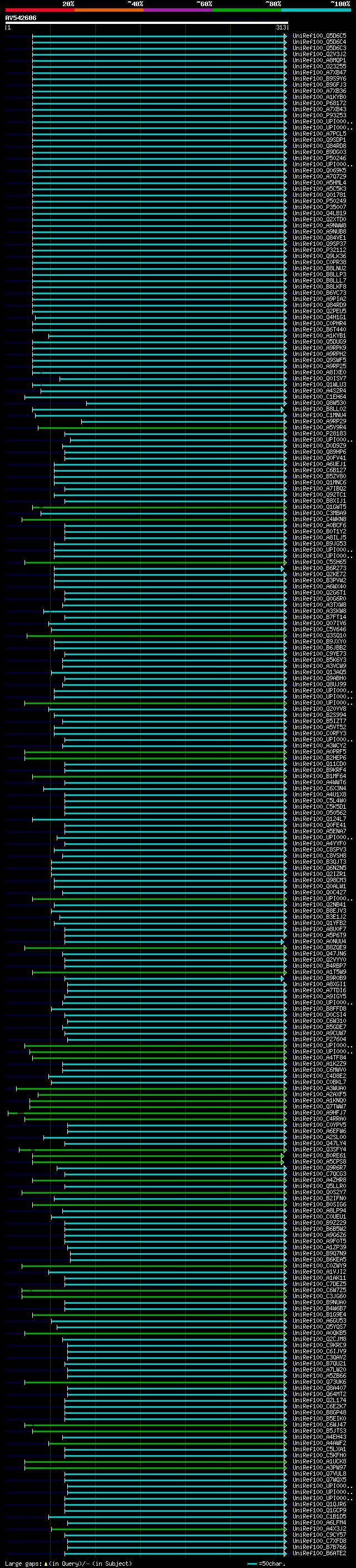
Task: Select hit UniRef100_Q2V3J2
Action: [x=319, y=54]
